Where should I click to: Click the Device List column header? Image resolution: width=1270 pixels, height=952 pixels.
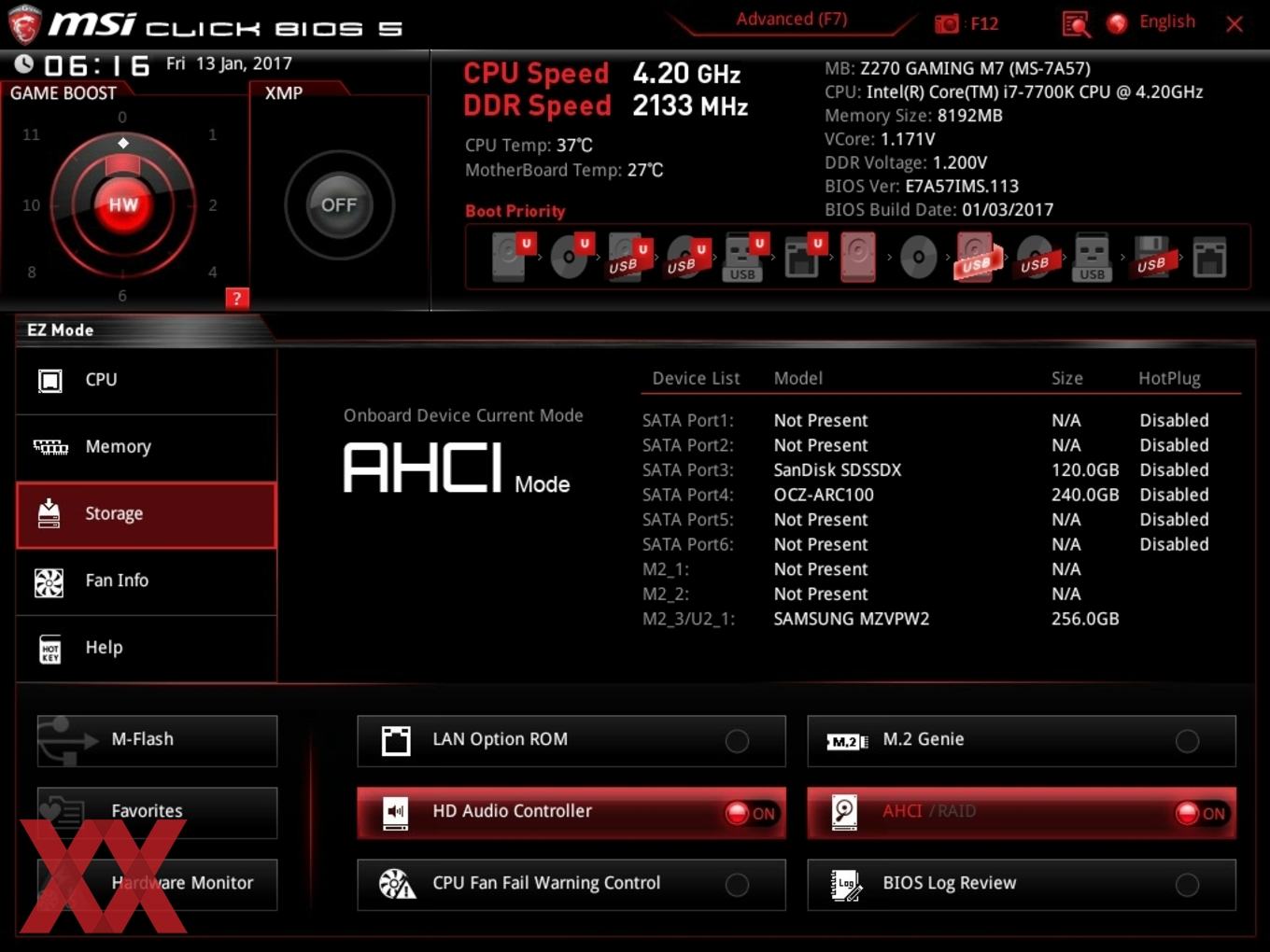pos(696,378)
